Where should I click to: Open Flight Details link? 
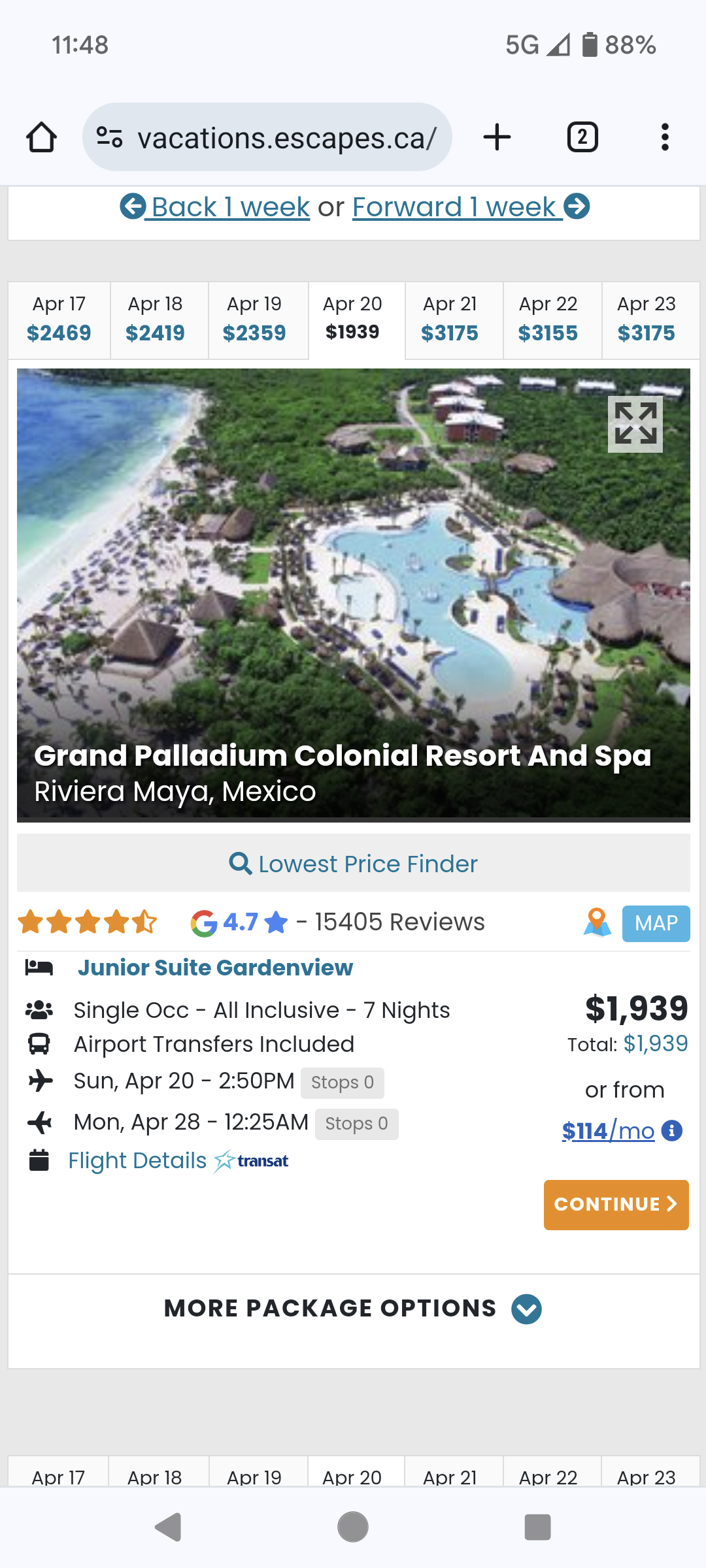click(x=137, y=1161)
